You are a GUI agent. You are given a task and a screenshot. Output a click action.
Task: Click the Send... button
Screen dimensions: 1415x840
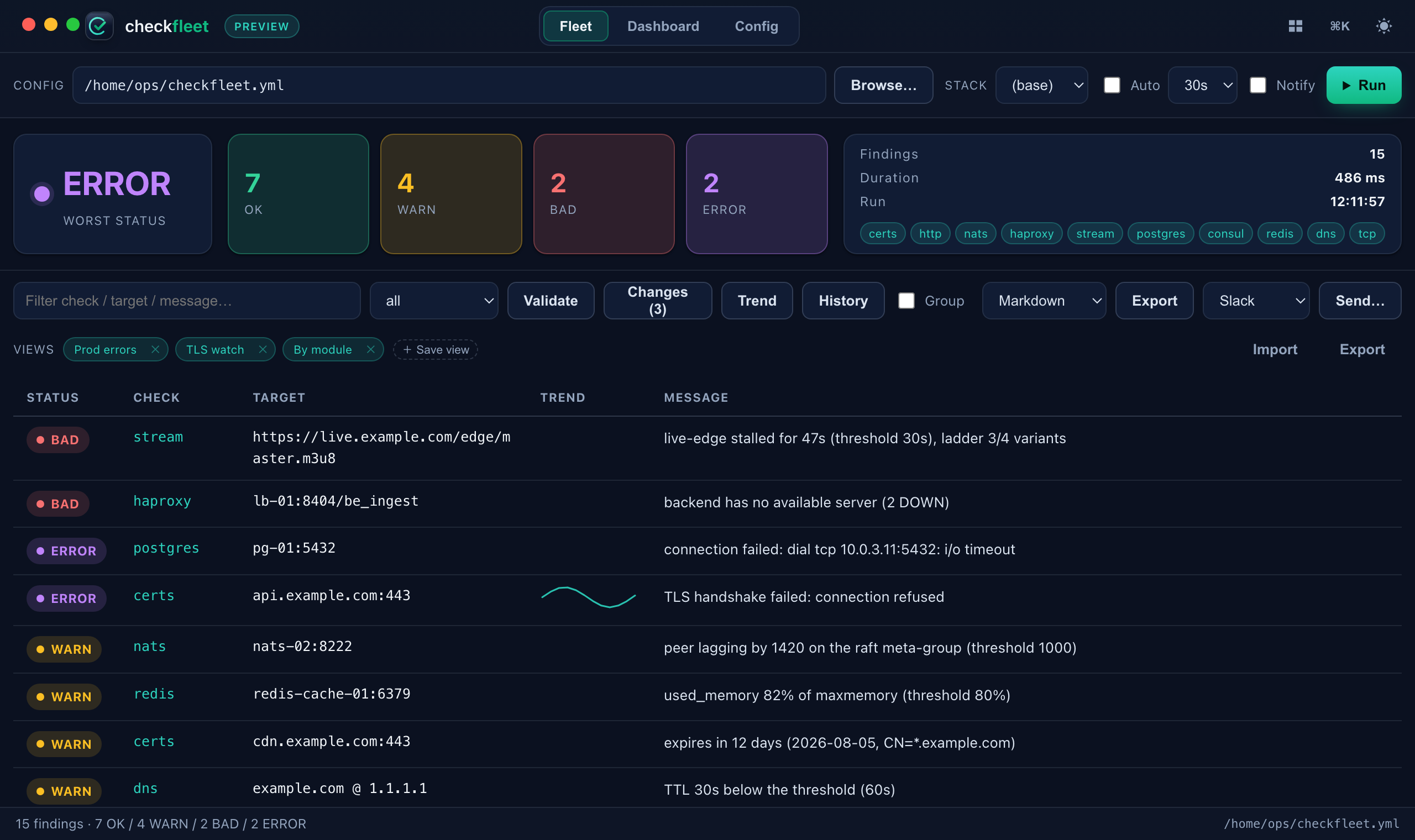point(1360,301)
